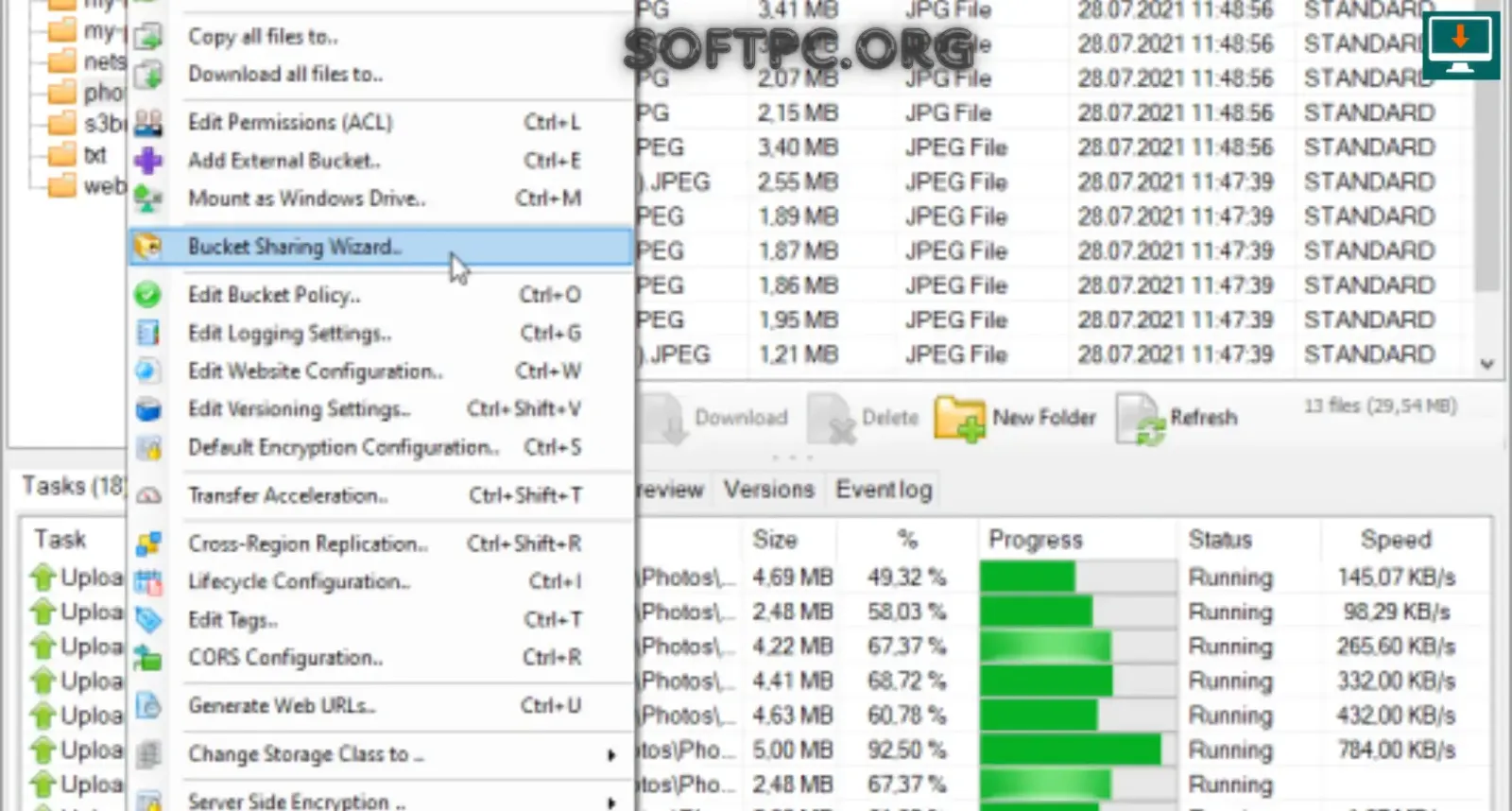Open Edit Bucket Policy.. from the menu
The width and height of the screenshot is (1512, 811).
coord(274,295)
